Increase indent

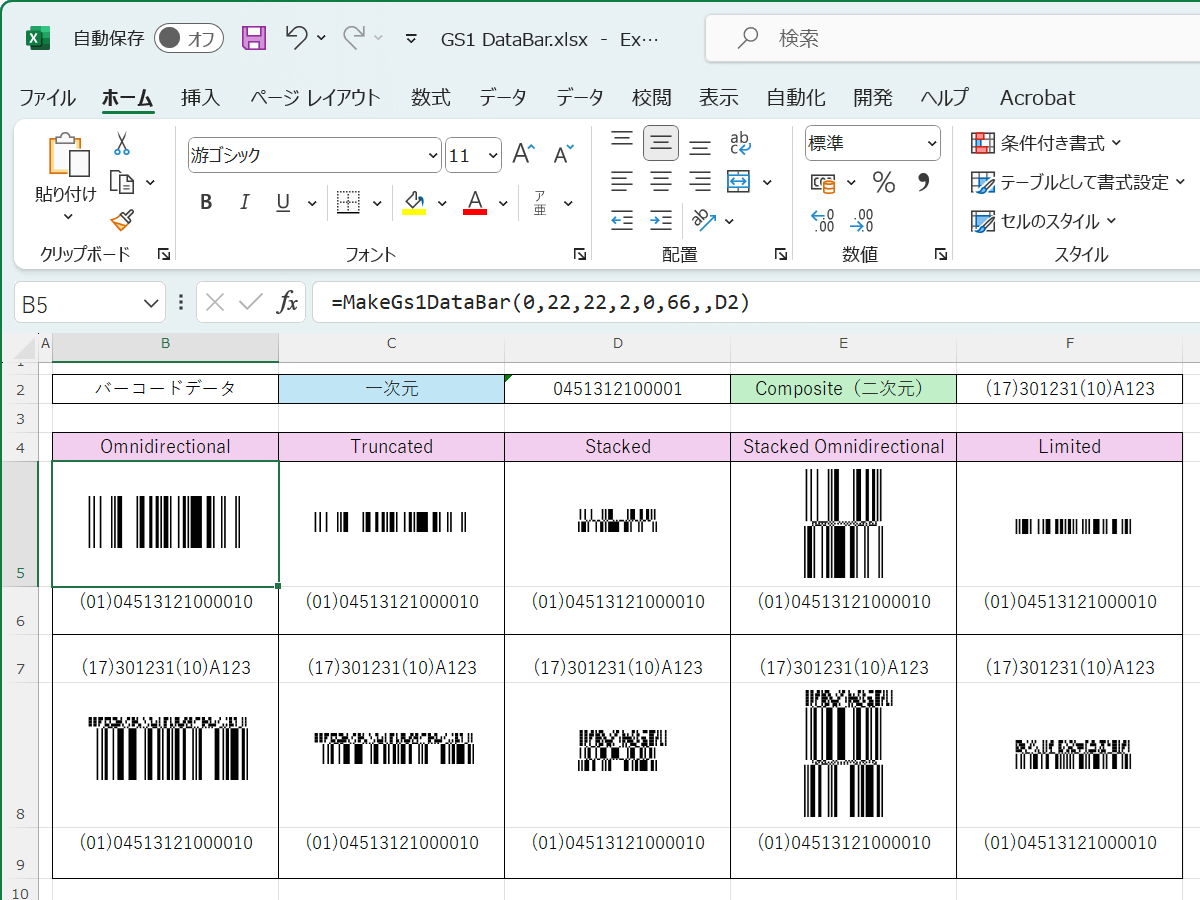[661, 220]
